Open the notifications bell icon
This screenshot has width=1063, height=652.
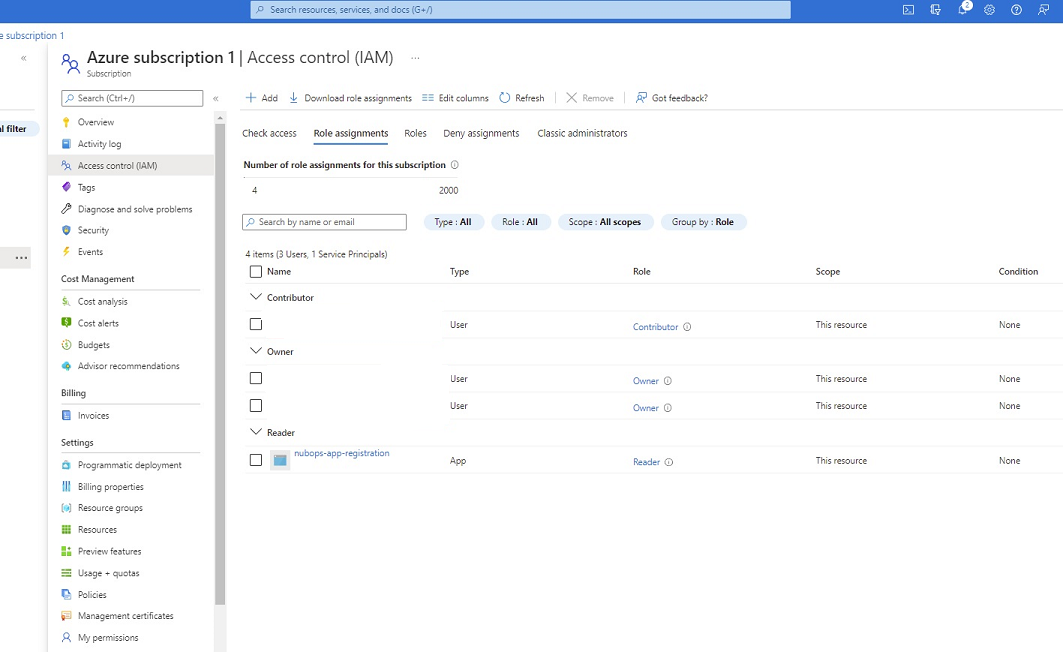pyautogui.click(x=963, y=9)
